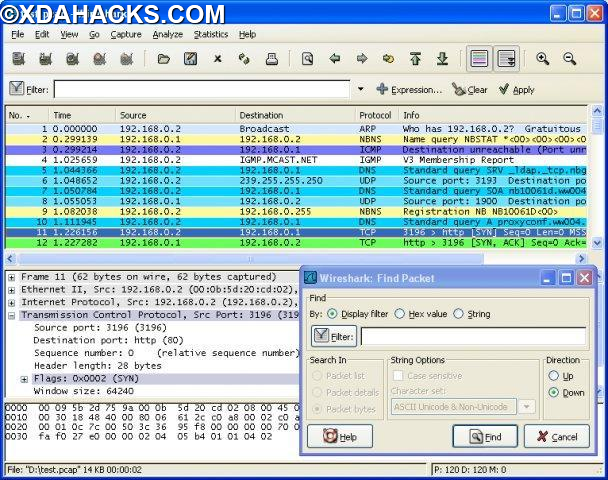This screenshot has height=480, width=608.
Task: Collapse Transmission Control Protocol node
Action: (x=12, y=316)
